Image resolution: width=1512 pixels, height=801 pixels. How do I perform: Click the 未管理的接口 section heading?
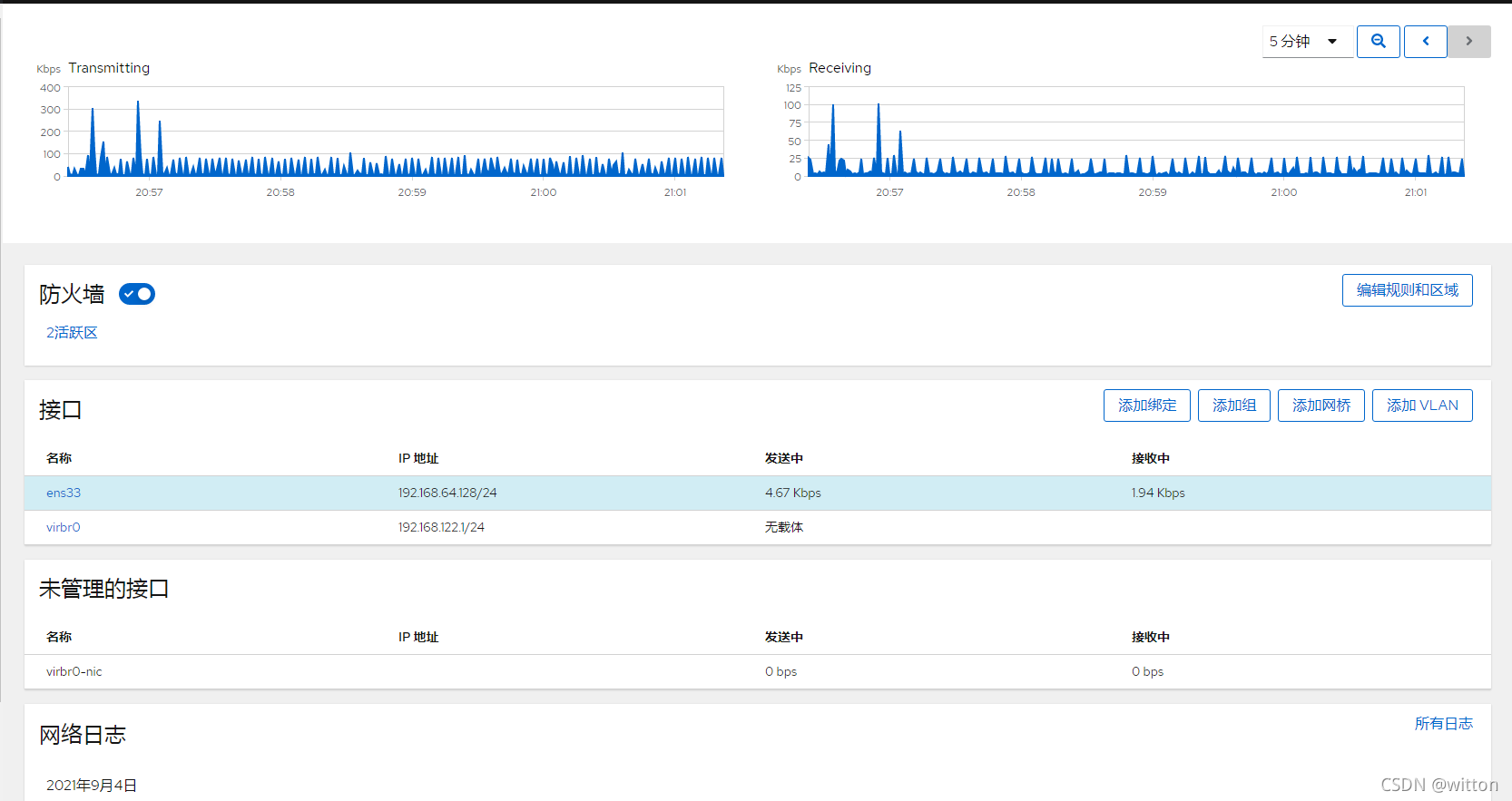click(x=104, y=589)
